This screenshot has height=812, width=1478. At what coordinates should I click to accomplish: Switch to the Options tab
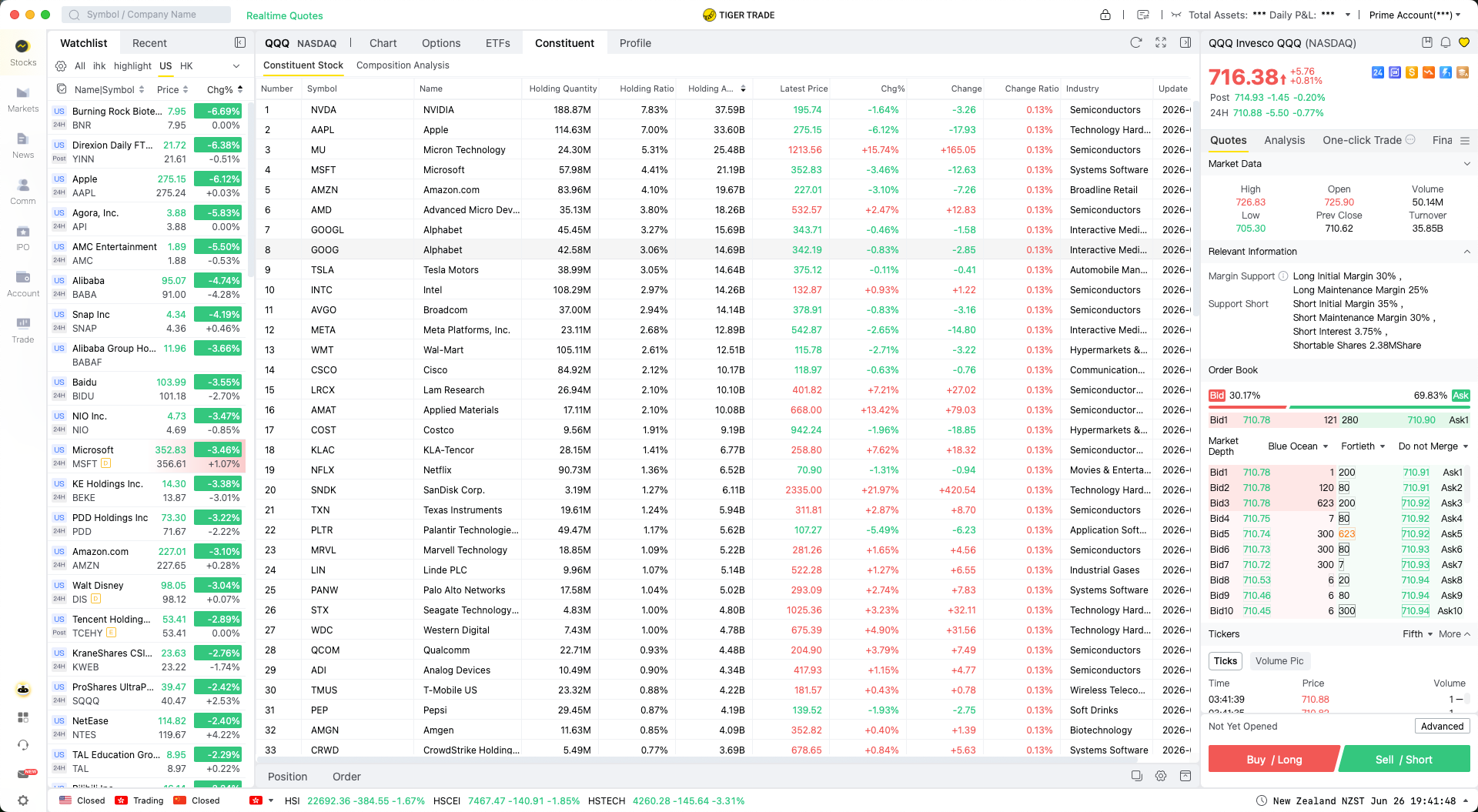[x=441, y=43]
